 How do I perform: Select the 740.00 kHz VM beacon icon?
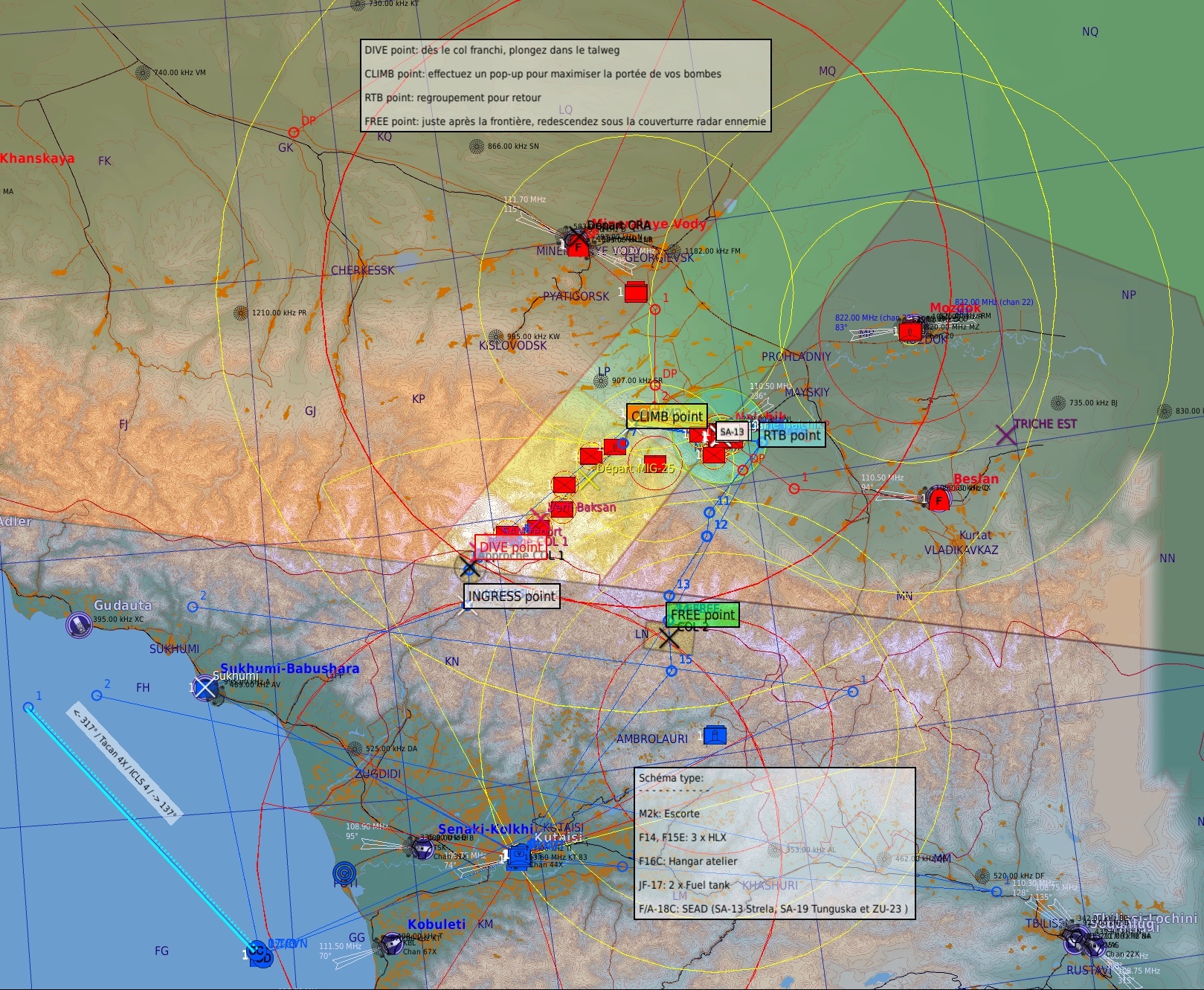pyautogui.click(x=143, y=72)
